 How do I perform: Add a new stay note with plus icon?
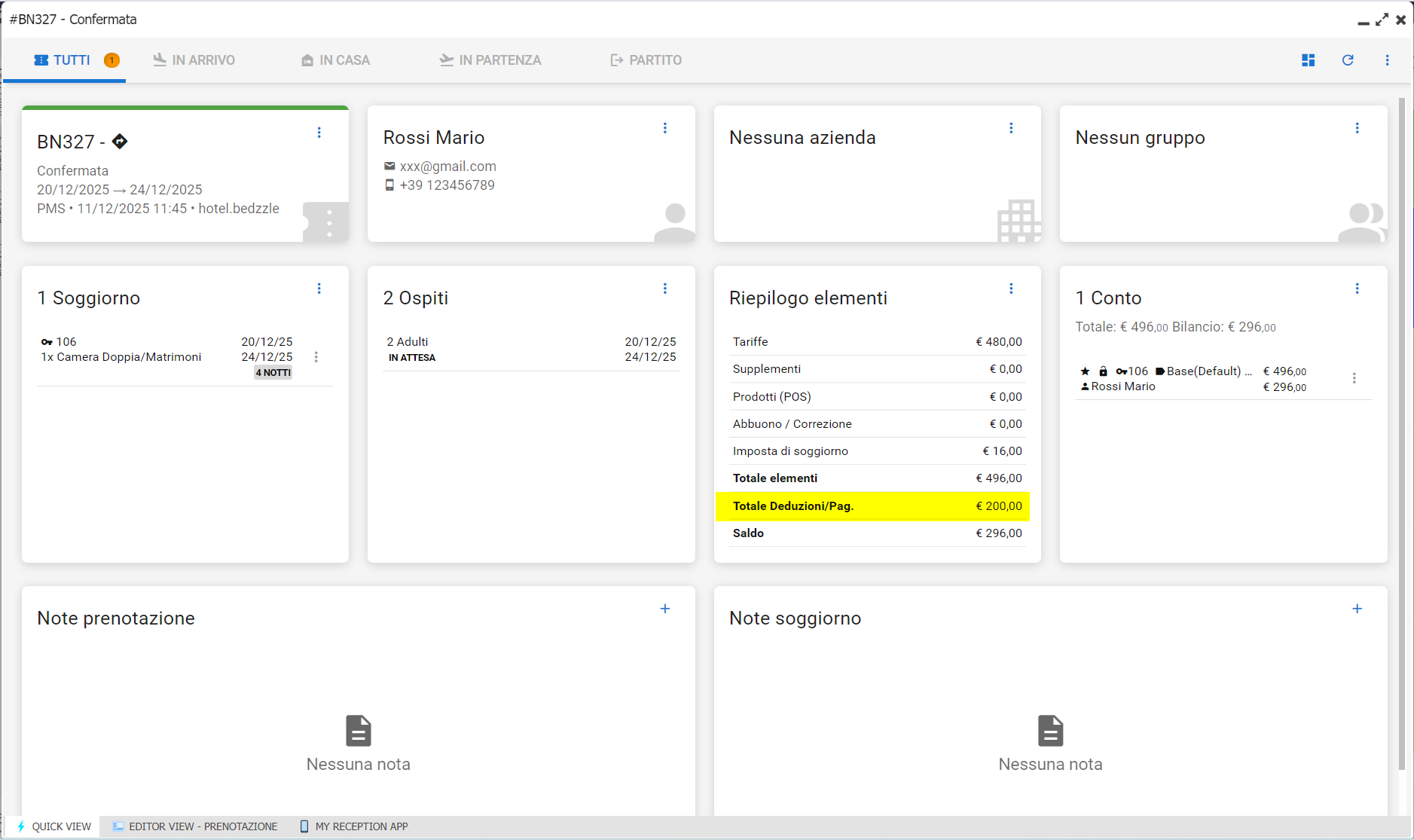1357,609
